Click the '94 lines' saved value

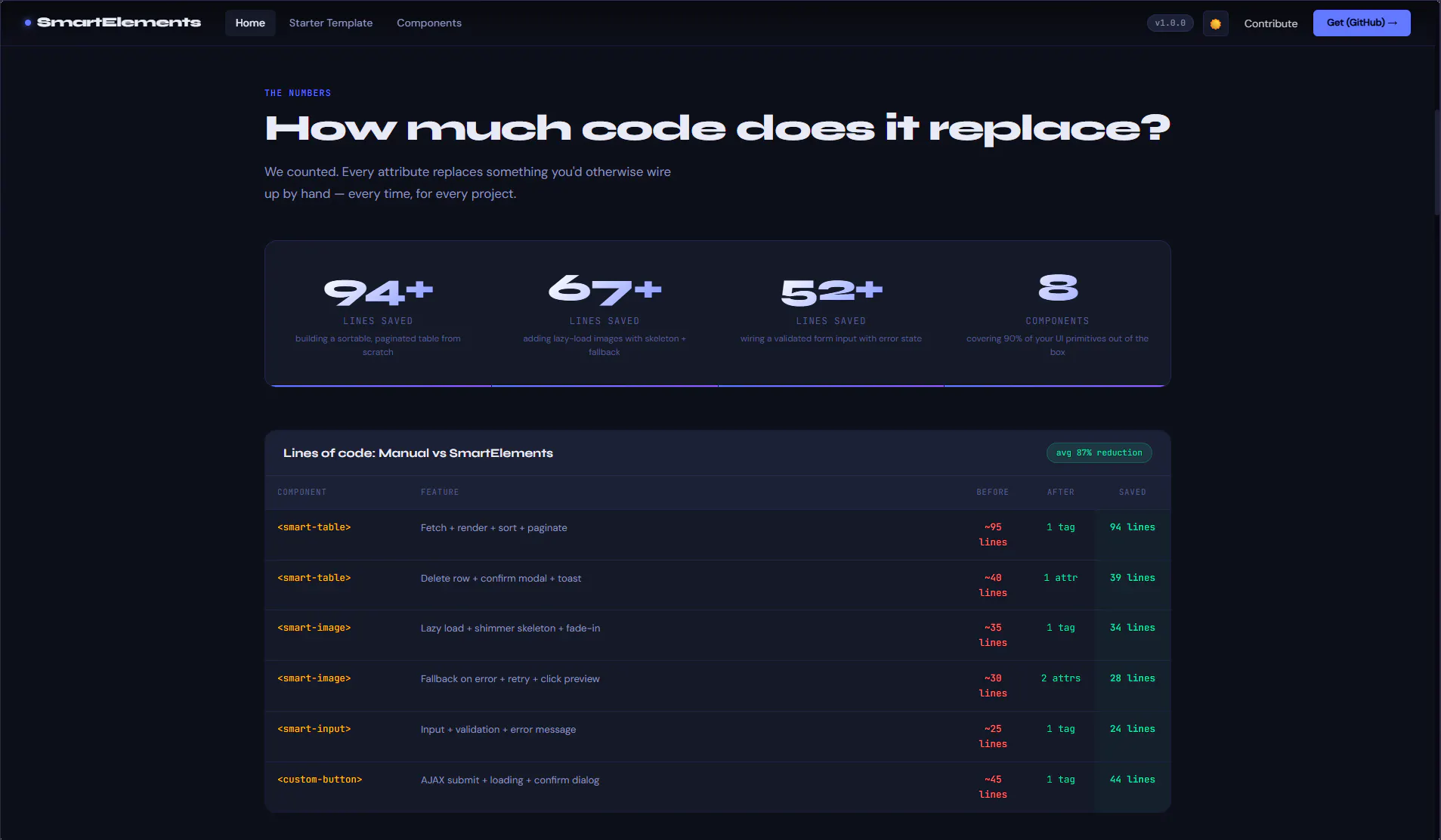coord(1132,527)
